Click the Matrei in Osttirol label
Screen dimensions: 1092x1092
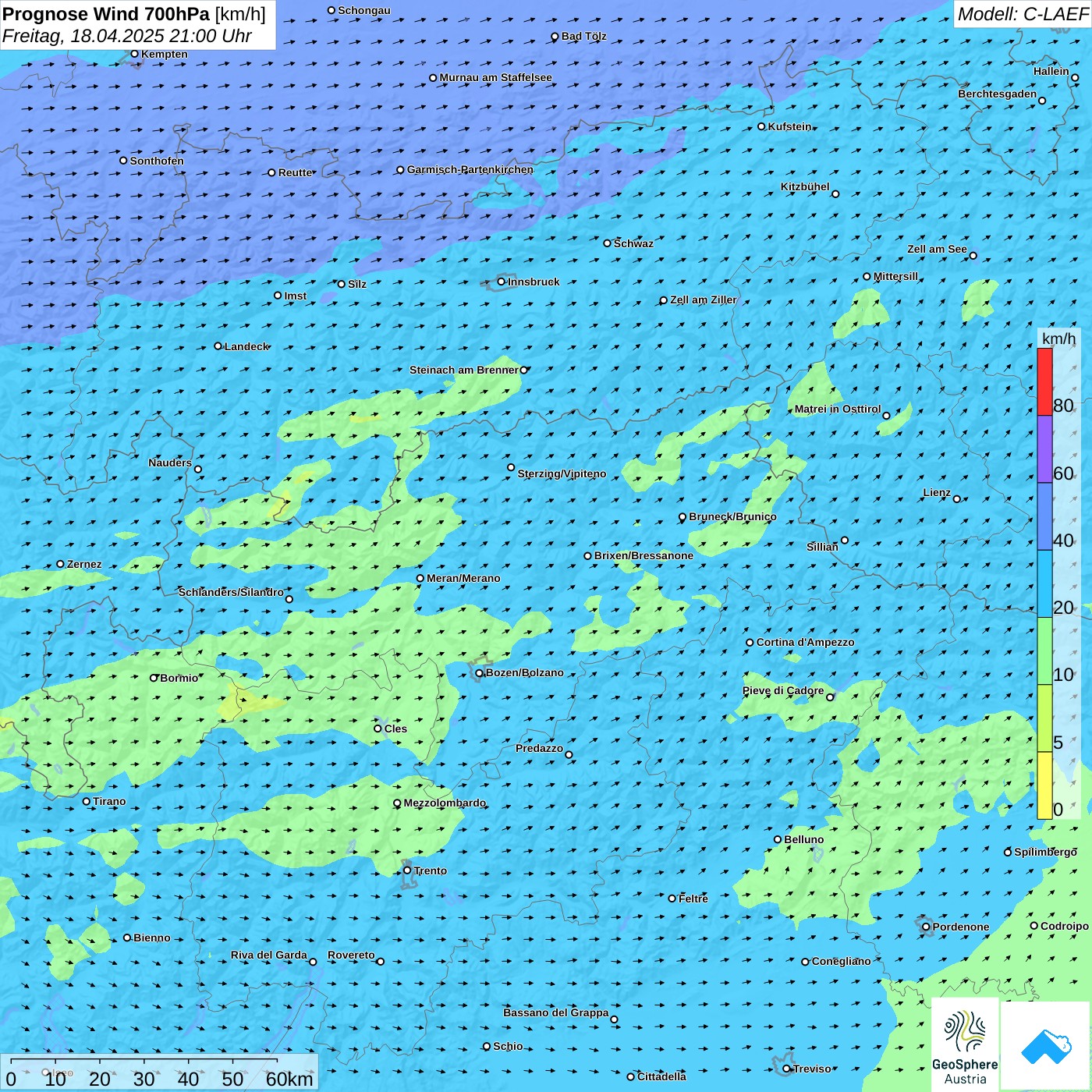838,409
